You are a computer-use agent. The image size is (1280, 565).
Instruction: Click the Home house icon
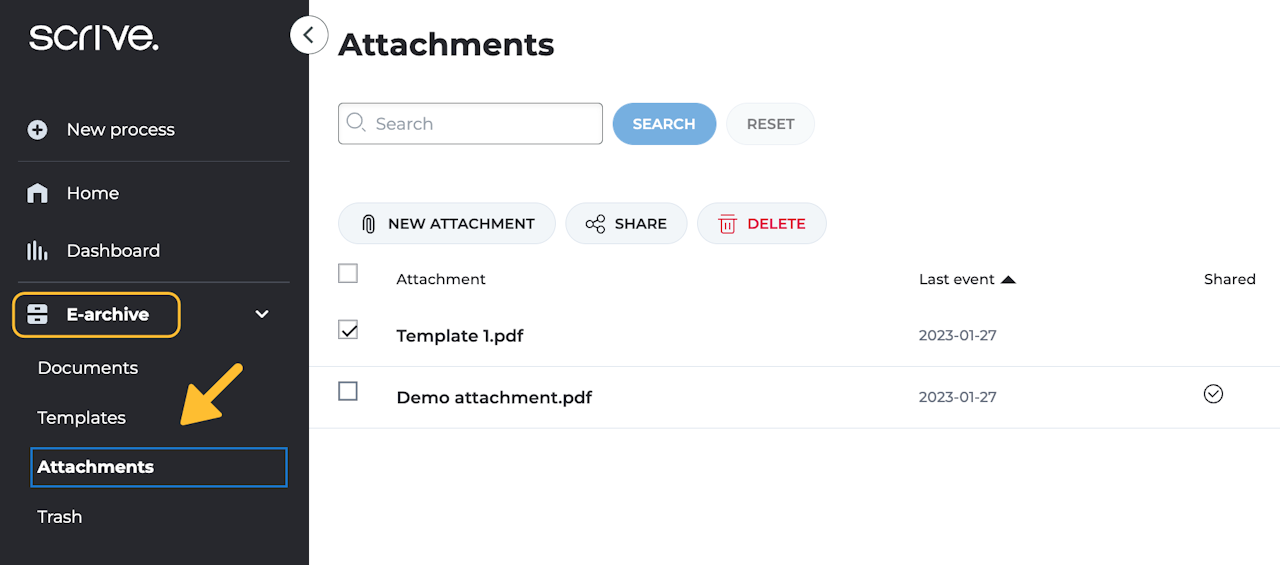(37, 193)
